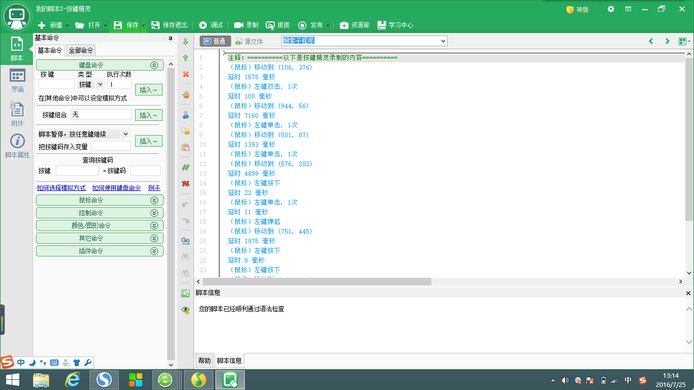The image size is (694, 390).
Task: Open the script subroutine combo box
Action: pos(364,41)
